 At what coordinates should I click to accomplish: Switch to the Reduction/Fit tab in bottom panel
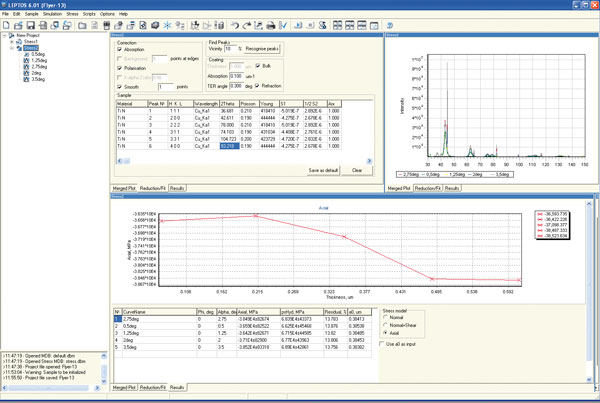152,386
